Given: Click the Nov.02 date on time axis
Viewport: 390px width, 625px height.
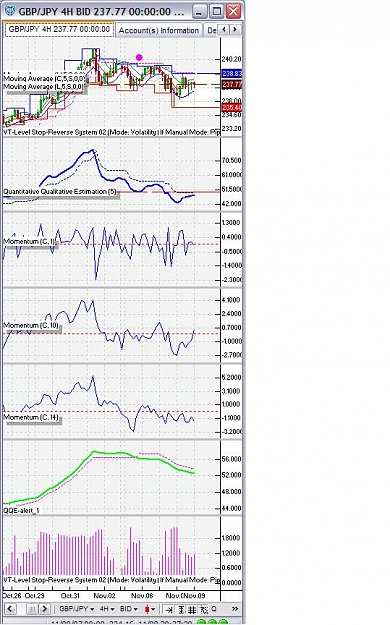Looking at the screenshot, I should (x=104, y=596).
